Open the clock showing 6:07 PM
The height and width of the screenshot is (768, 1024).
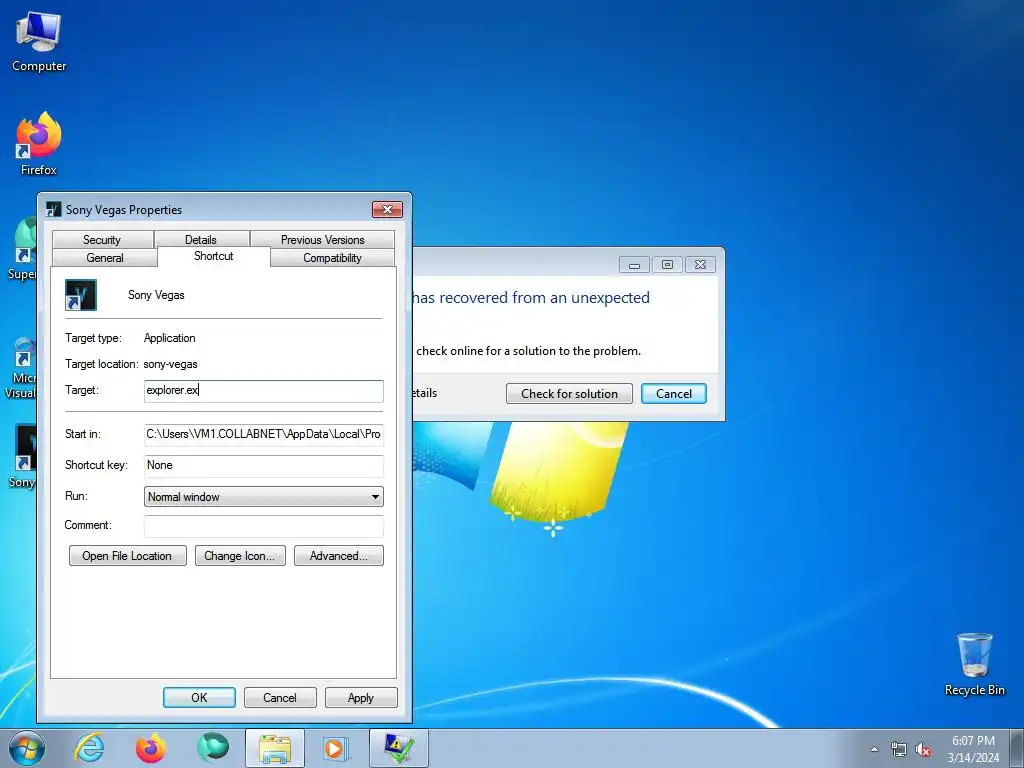pyautogui.click(x=973, y=748)
